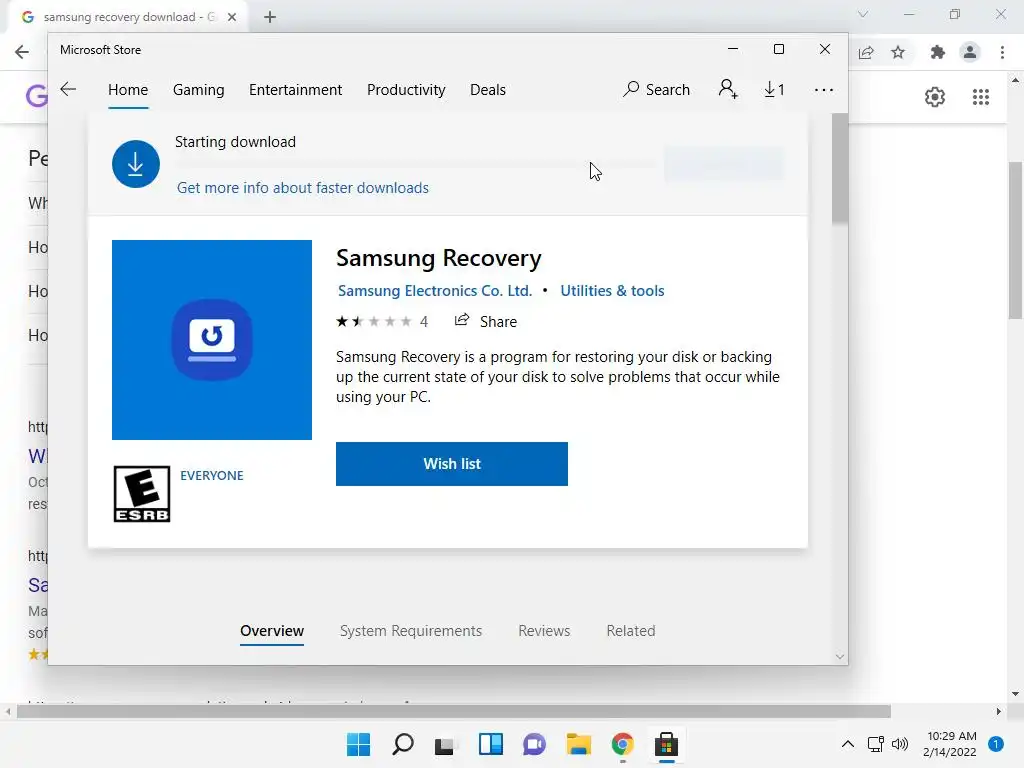Click Chrome share page icon
Viewport: 1024px width, 768px height.
tap(866, 52)
